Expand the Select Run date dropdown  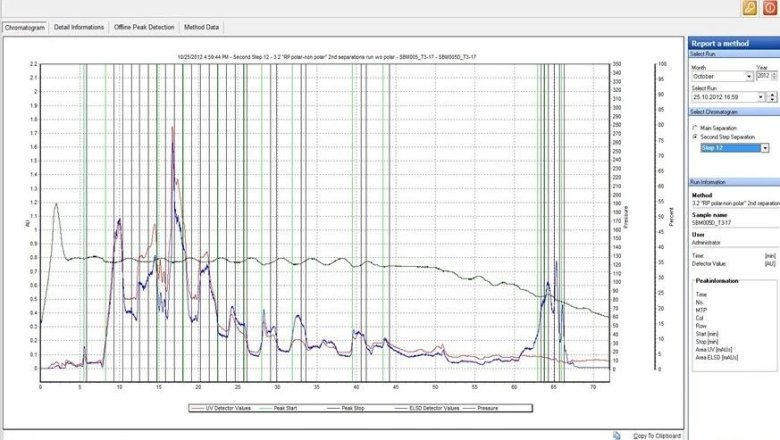(760, 97)
